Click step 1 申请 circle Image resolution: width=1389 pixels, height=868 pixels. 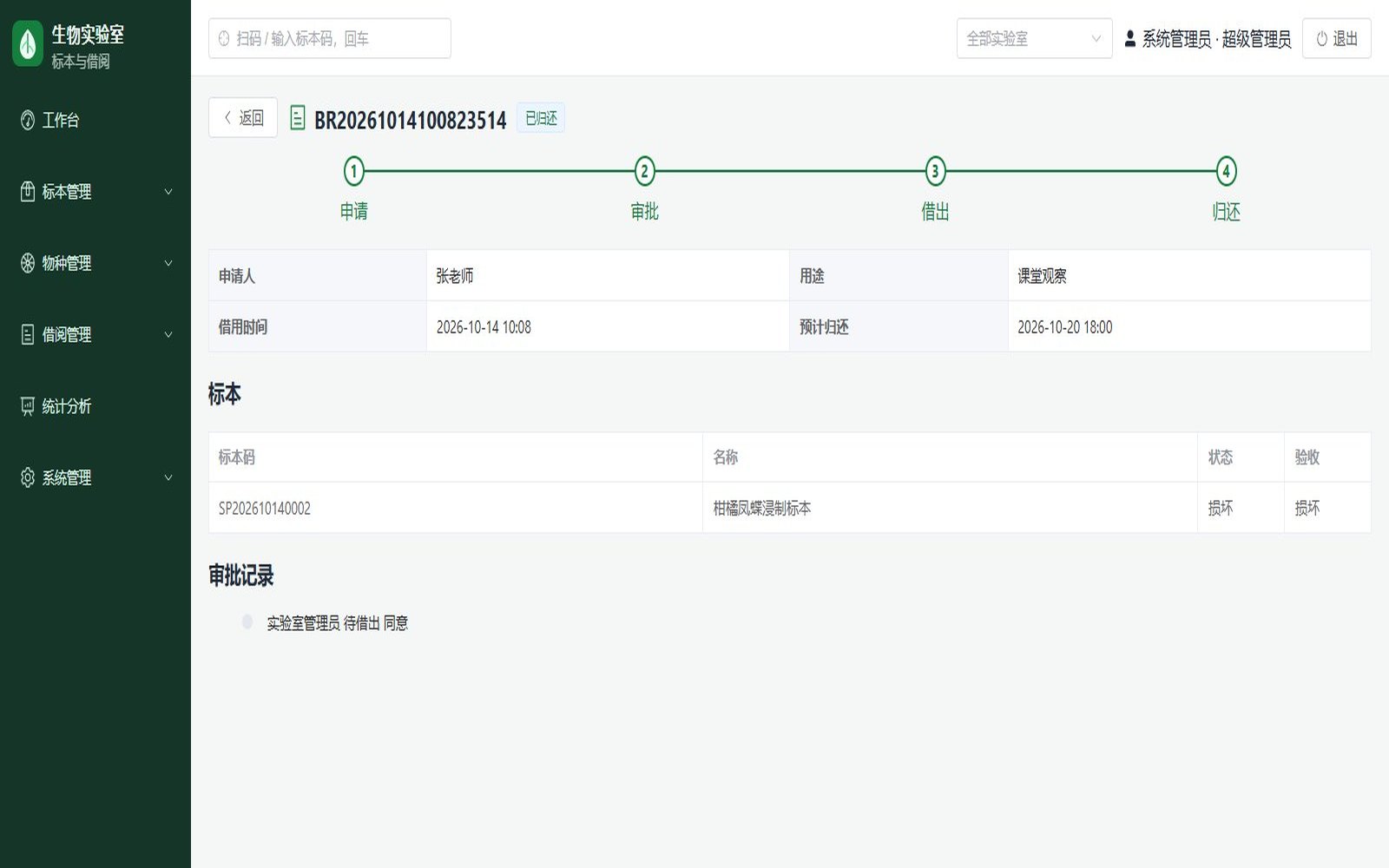click(353, 171)
